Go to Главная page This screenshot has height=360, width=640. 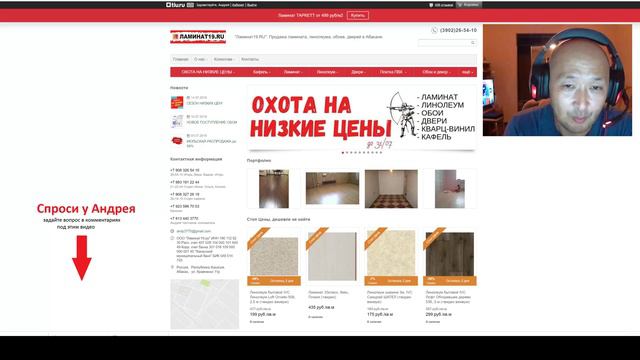tap(180, 59)
